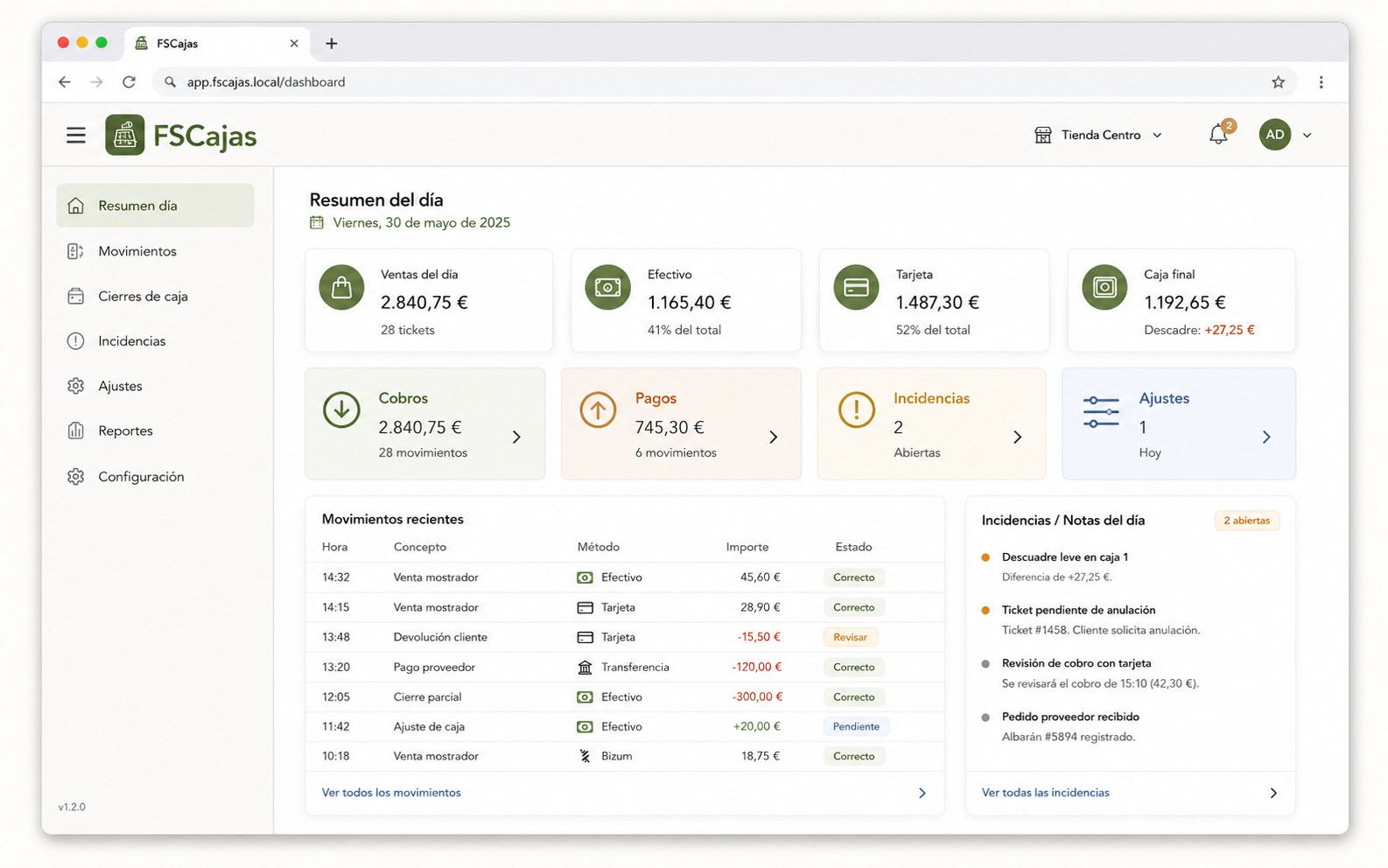Click the Ventas del día bag icon
Screen dimensions: 1388x868
coord(341,287)
